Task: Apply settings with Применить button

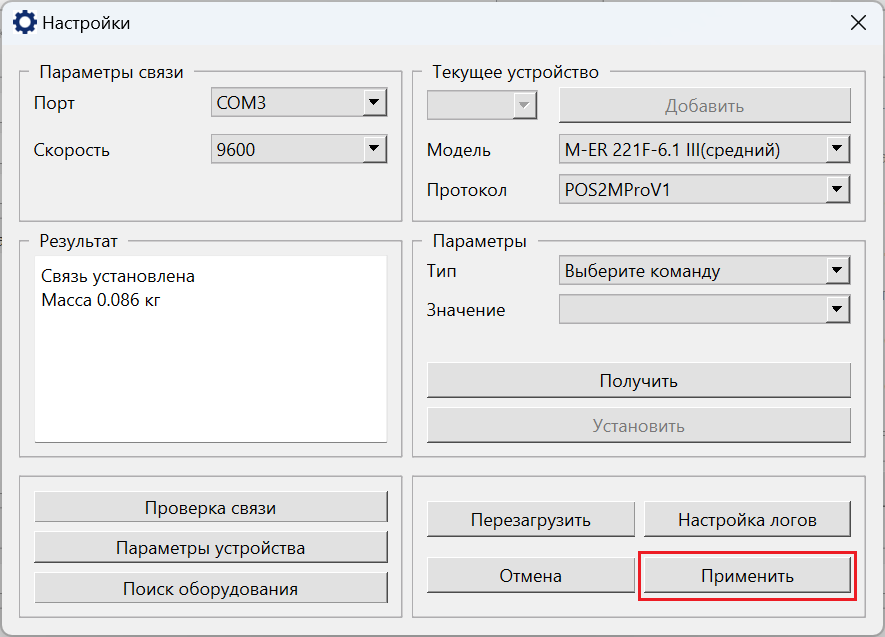Action: click(747, 576)
